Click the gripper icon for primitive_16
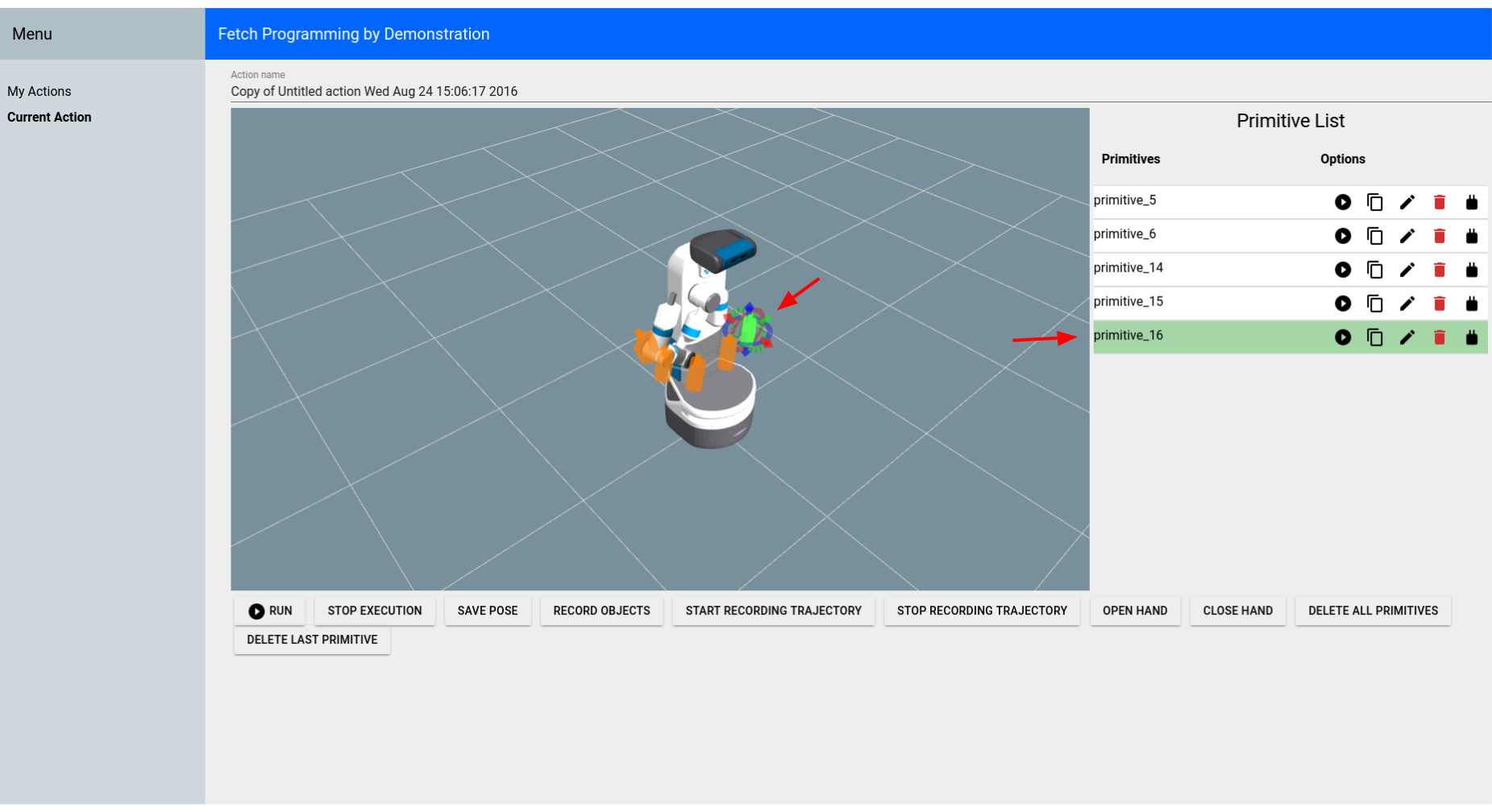This screenshot has height=812, width=1492. point(1471,338)
